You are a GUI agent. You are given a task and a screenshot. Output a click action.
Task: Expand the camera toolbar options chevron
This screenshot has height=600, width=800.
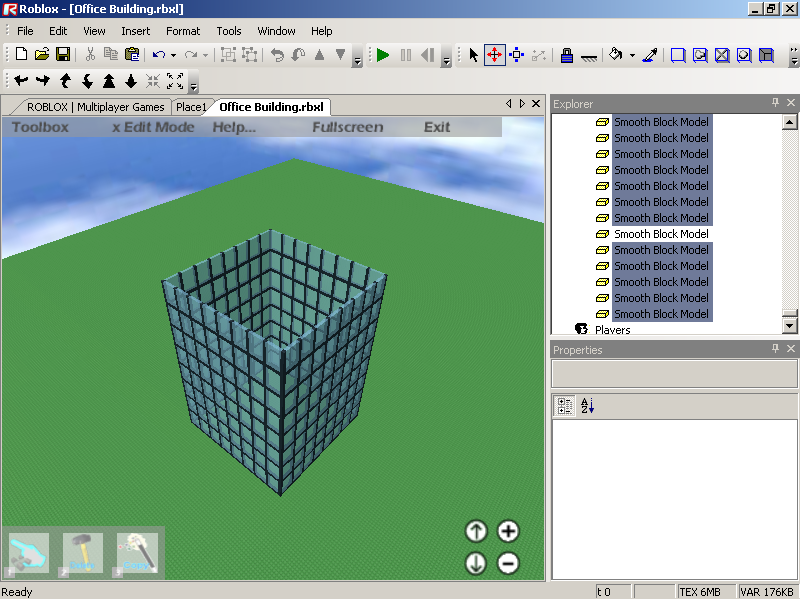click(x=193, y=85)
